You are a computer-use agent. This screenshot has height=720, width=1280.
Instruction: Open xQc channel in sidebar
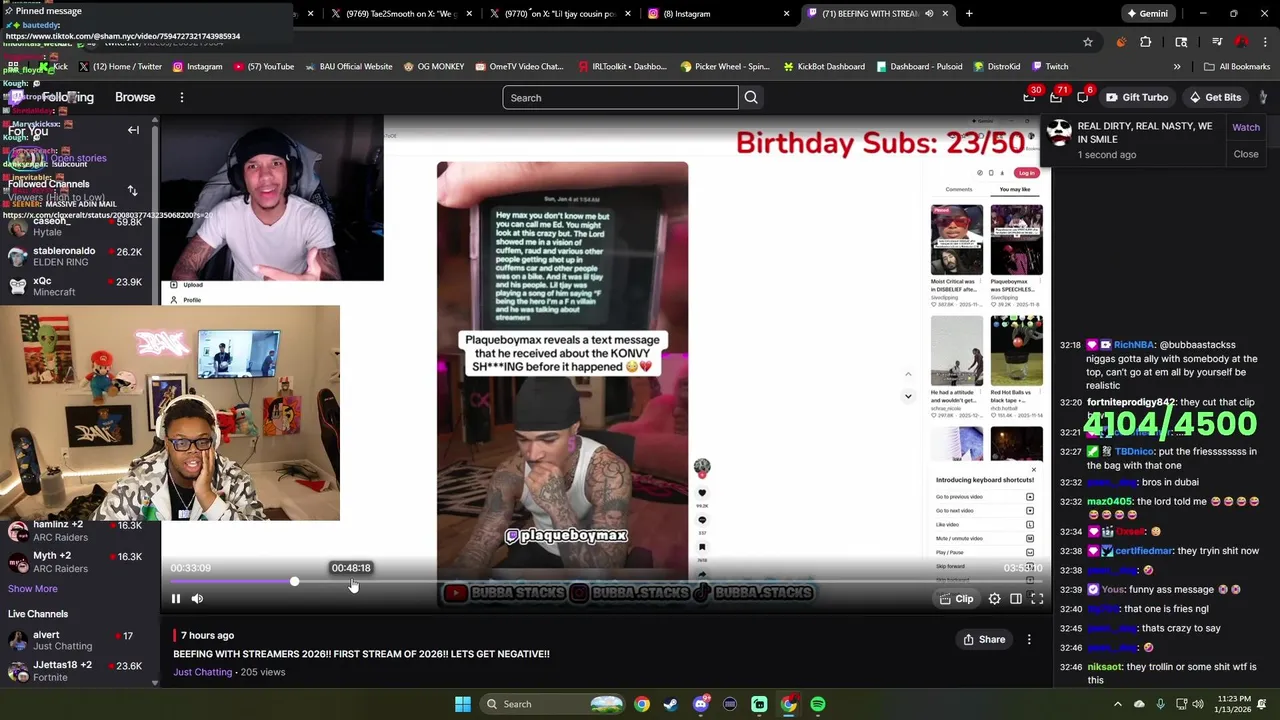(80, 287)
